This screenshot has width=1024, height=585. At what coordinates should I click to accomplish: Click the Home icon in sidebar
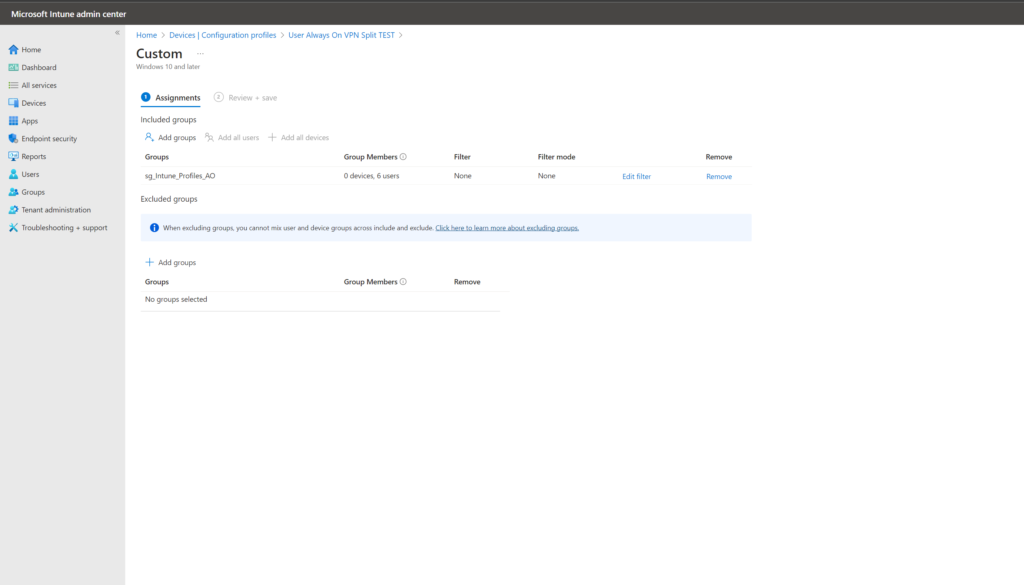point(13,50)
